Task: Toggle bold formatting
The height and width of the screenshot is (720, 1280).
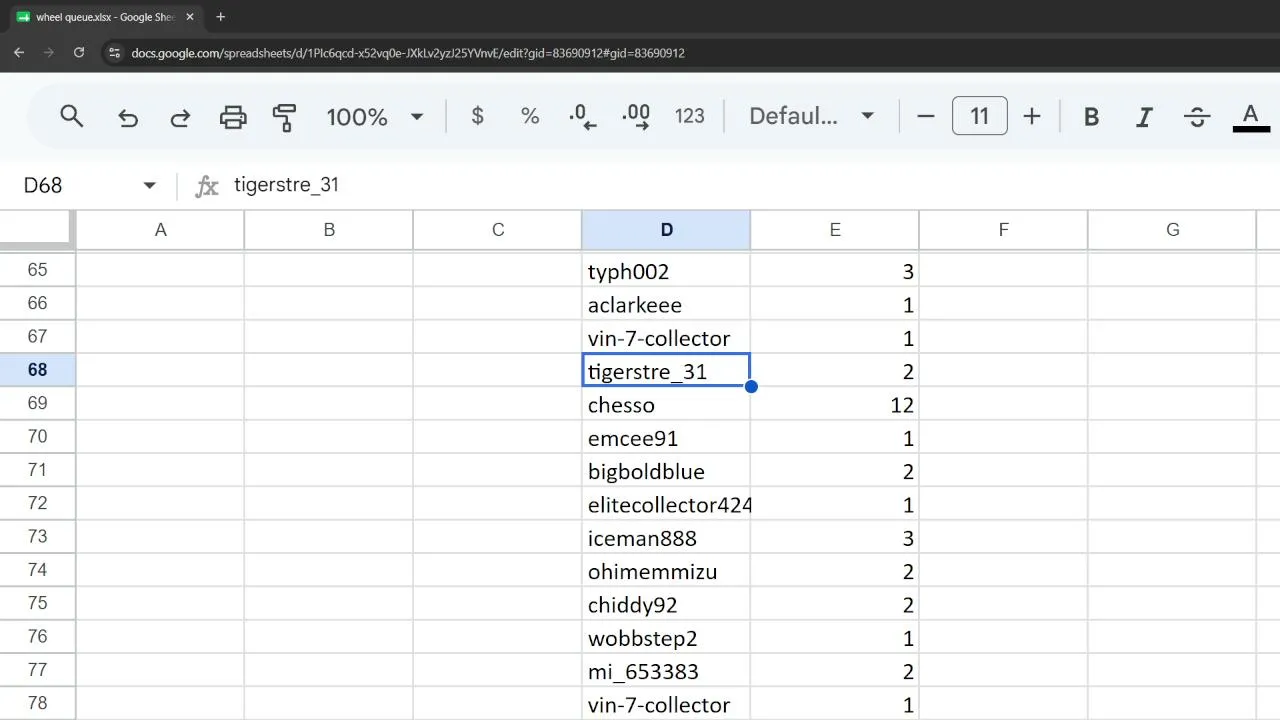Action: [1091, 116]
